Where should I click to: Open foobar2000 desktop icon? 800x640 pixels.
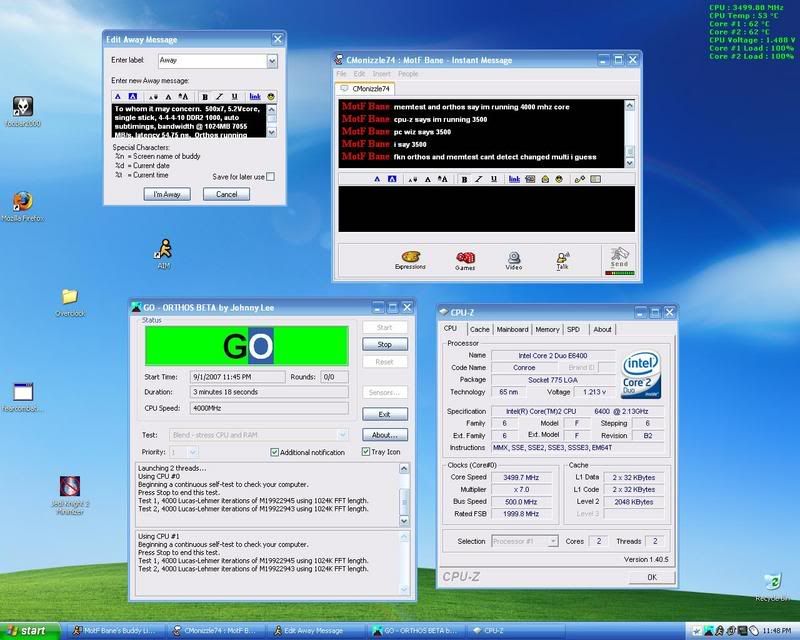(x=23, y=112)
